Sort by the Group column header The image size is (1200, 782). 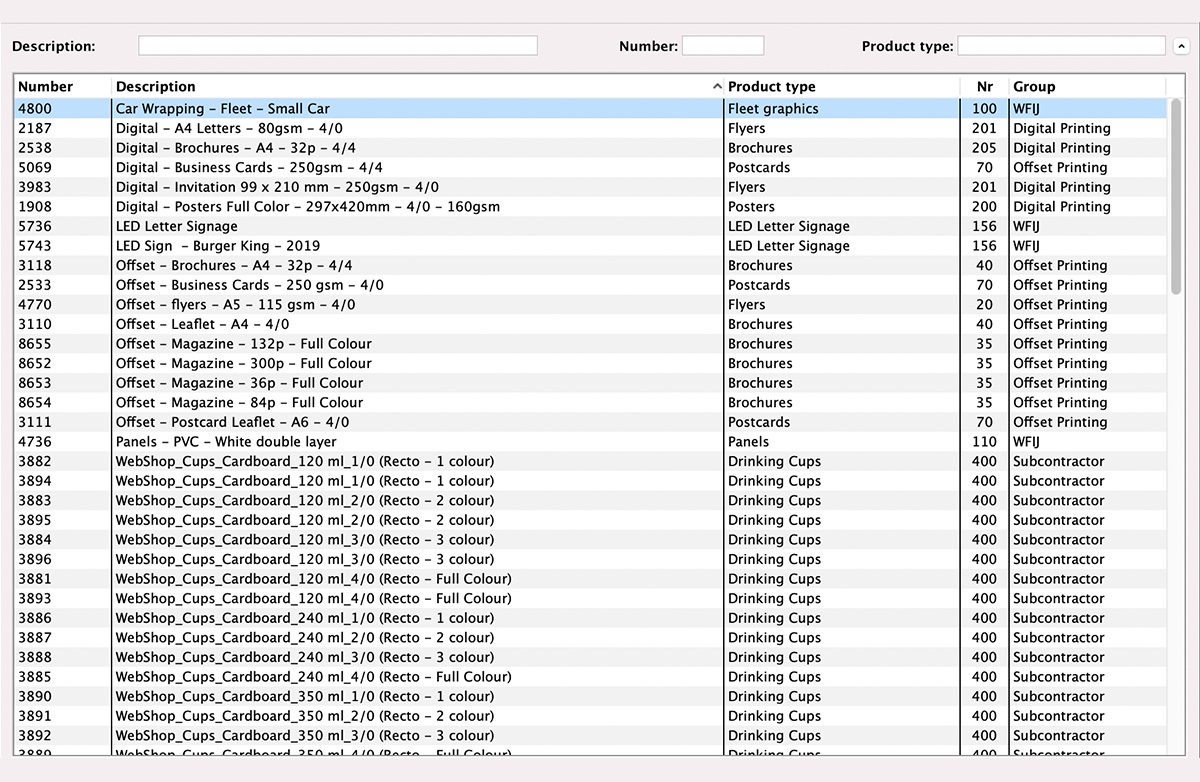[x=1085, y=87]
